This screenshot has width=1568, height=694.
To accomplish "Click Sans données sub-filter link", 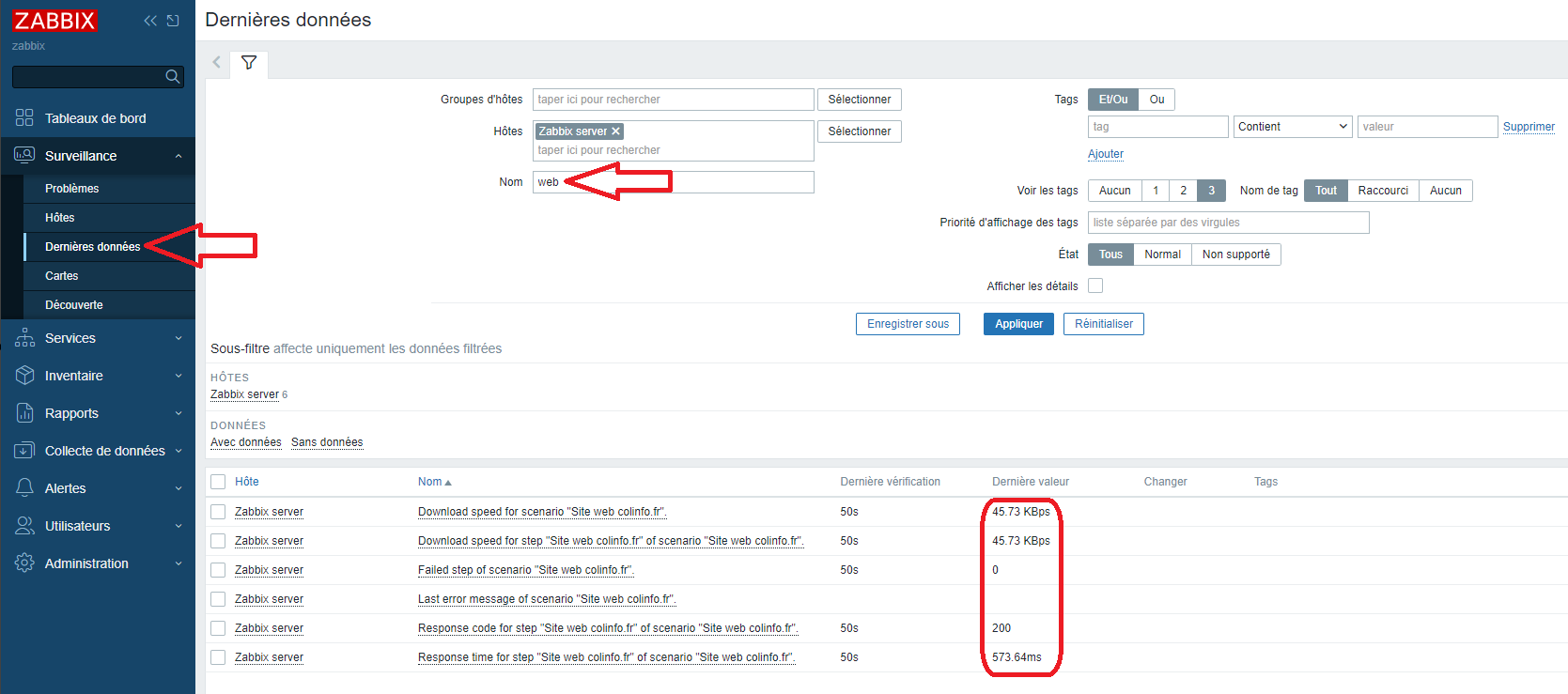I will pyautogui.click(x=327, y=442).
